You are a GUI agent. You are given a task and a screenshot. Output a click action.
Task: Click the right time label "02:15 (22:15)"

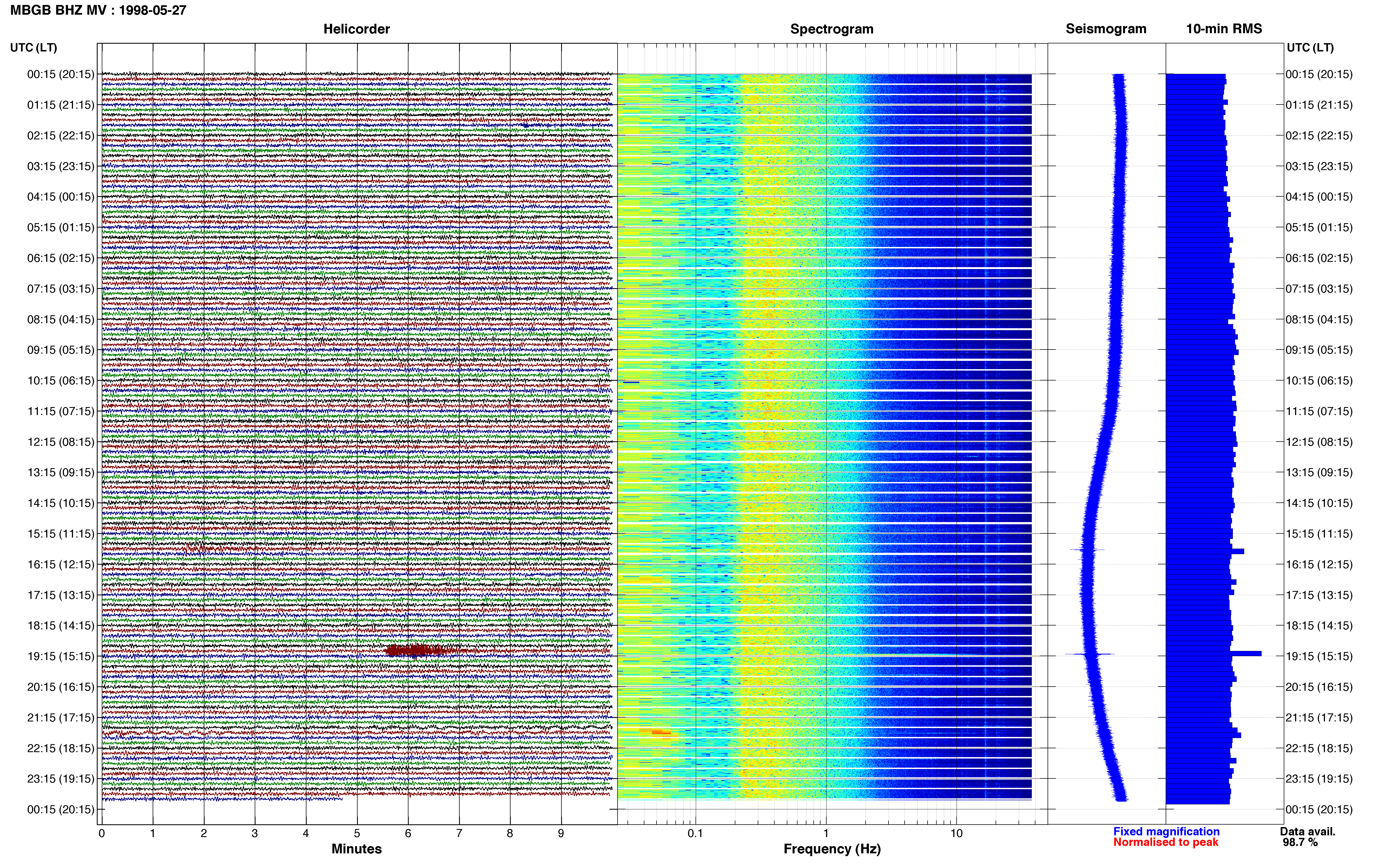(1319, 135)
